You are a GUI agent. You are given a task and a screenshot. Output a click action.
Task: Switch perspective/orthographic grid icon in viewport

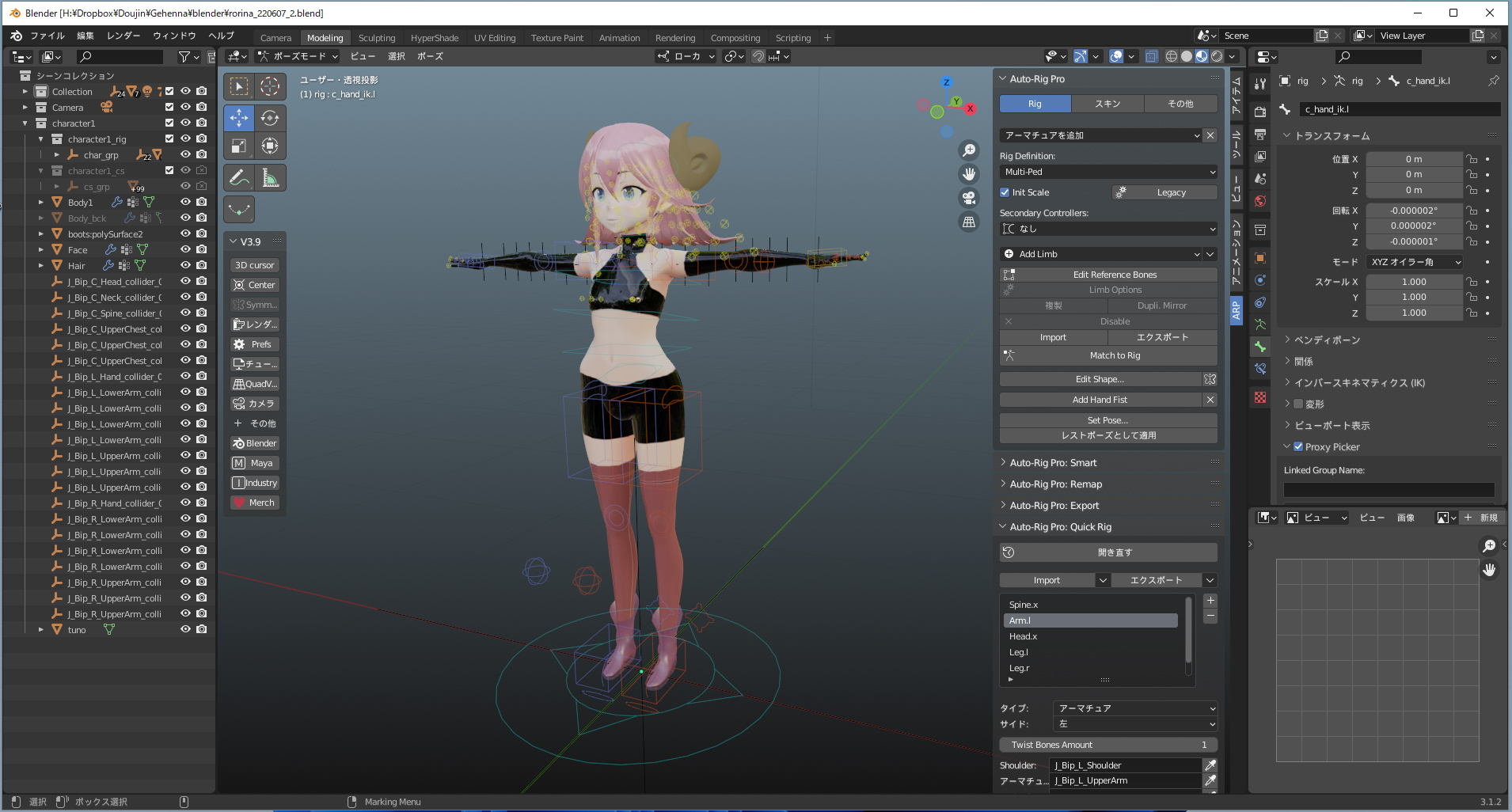point(969,222)
